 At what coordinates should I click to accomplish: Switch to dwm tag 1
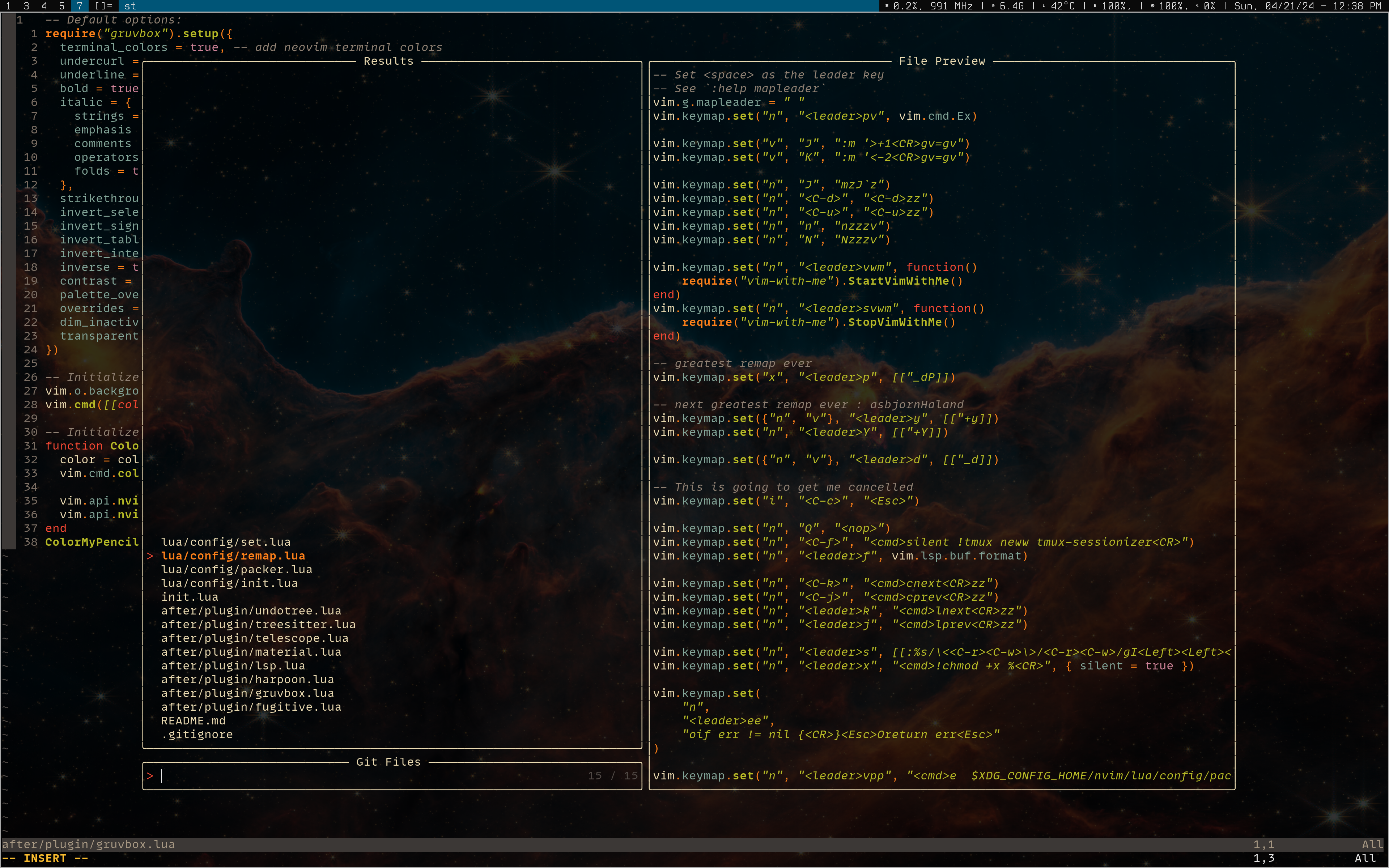point(9,6)
